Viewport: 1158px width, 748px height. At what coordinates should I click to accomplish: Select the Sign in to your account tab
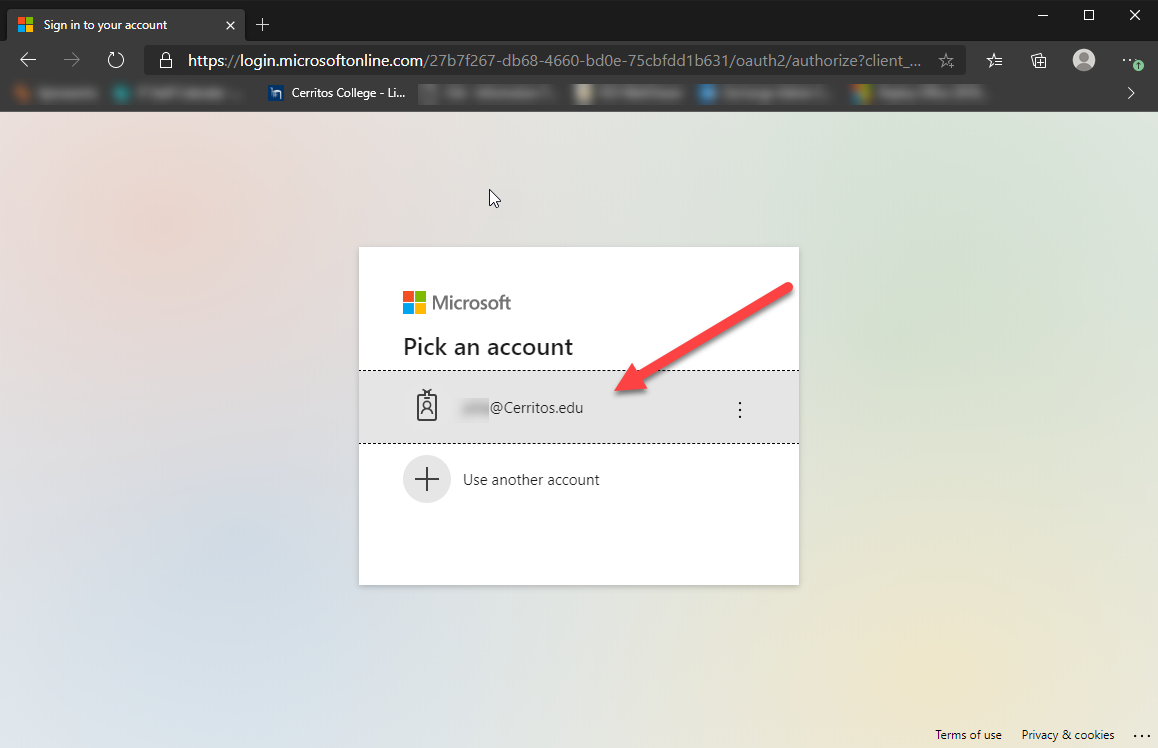pyautogui.click(x=126, y=25)
